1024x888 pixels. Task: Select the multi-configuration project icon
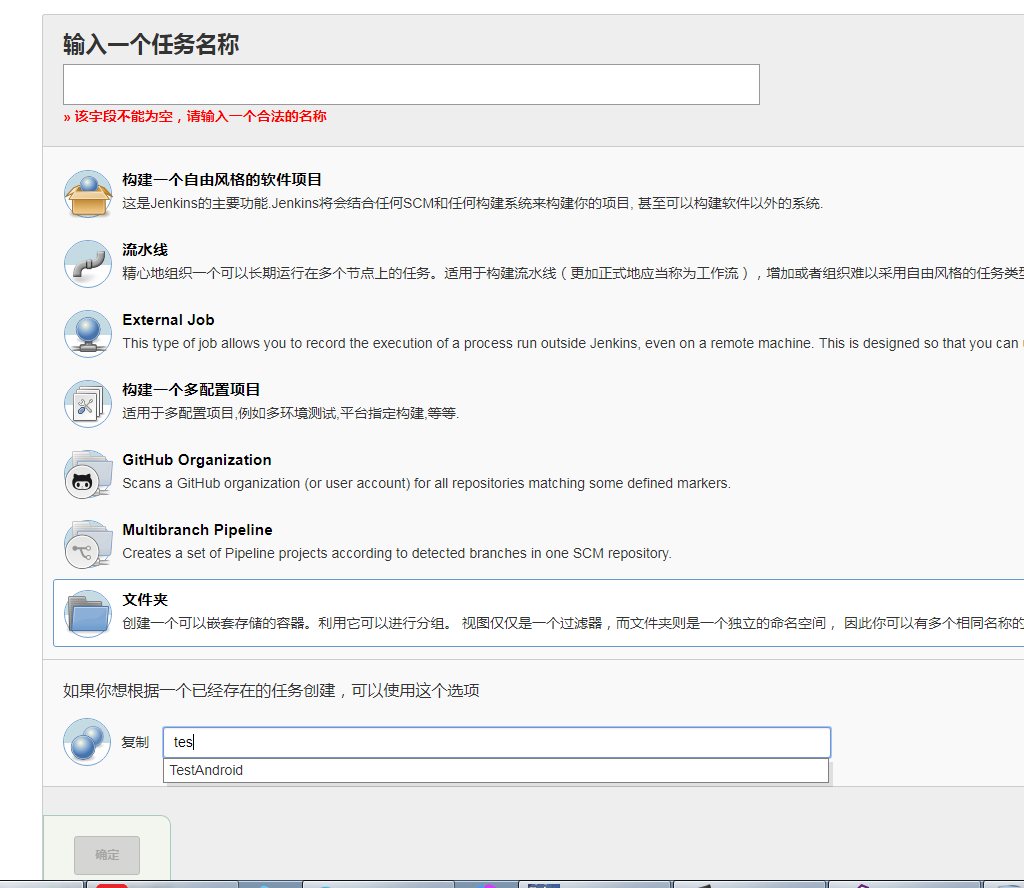click(x=88, y=404)
